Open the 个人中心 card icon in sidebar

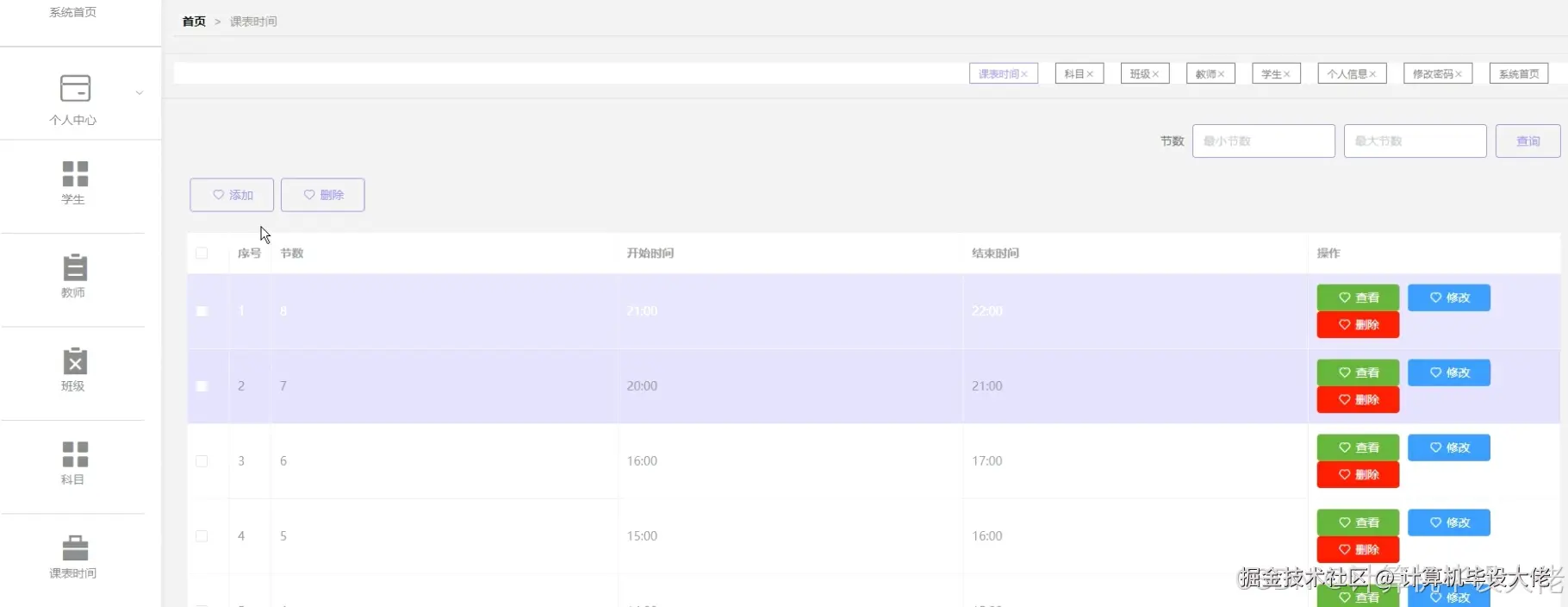click(75, 88)
